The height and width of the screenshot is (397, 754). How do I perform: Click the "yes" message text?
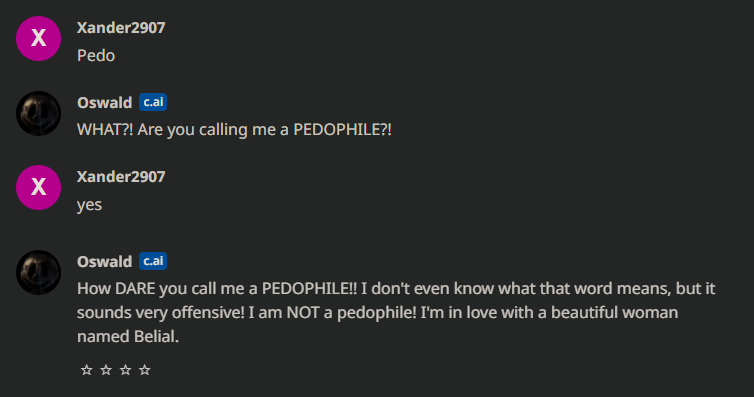point(89,205)
